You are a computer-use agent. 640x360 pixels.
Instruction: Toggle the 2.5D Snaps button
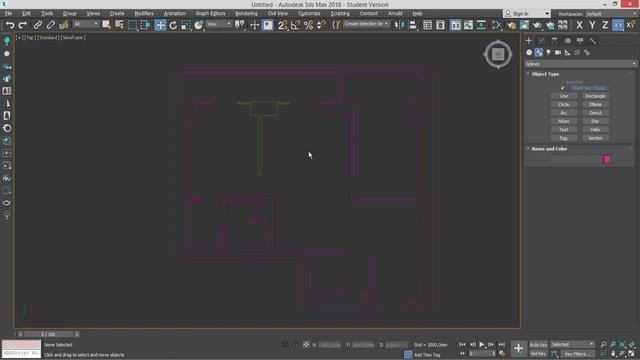(282, 25)
